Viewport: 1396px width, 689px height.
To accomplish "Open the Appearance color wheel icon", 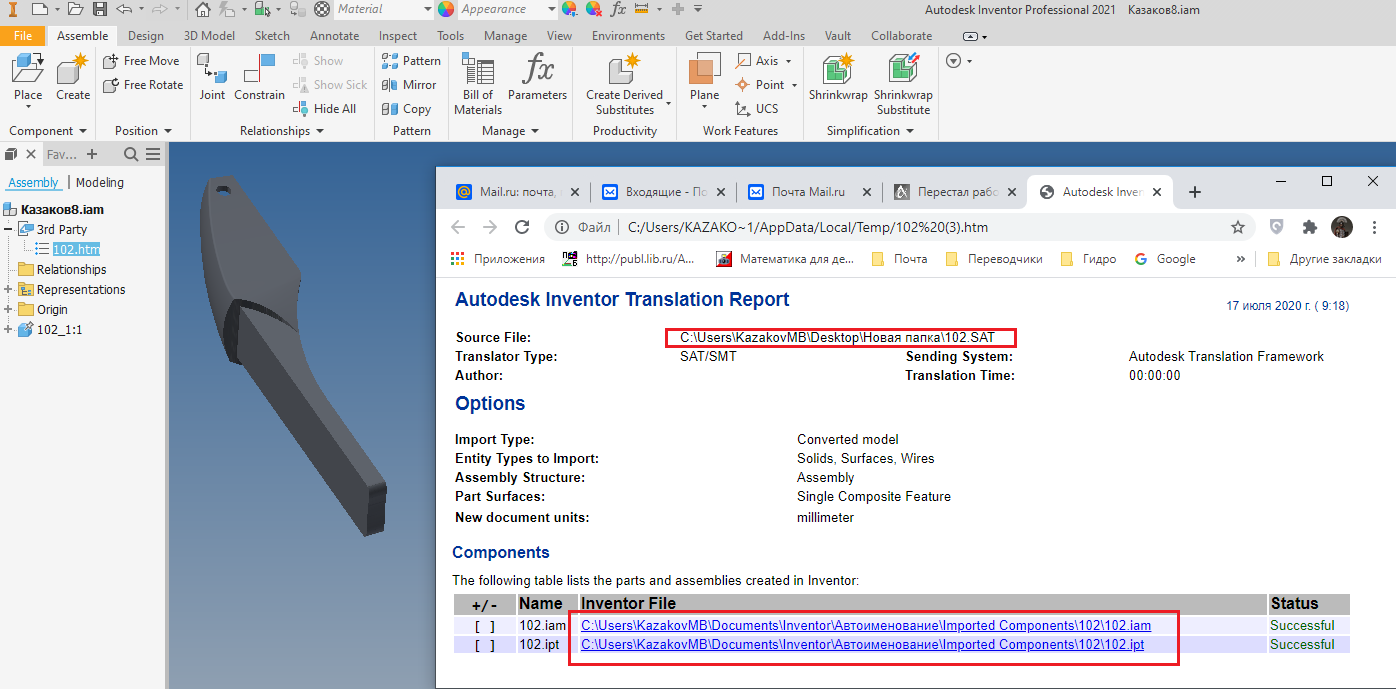I will pos(446,9).
